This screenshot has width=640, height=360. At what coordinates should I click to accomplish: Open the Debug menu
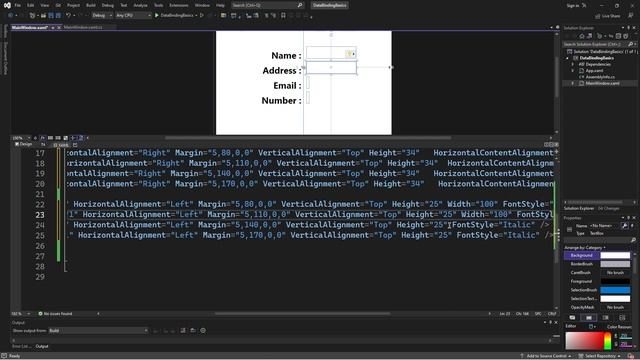pos(108,5)
